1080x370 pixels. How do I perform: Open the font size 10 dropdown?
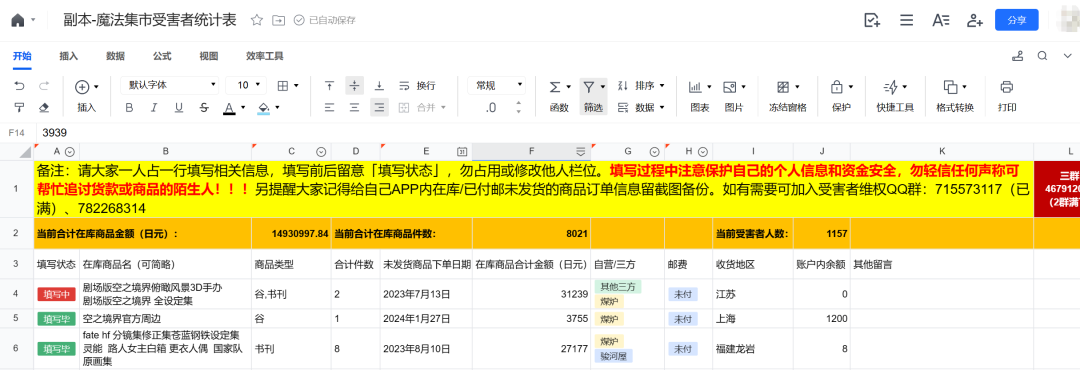[246, 85]
